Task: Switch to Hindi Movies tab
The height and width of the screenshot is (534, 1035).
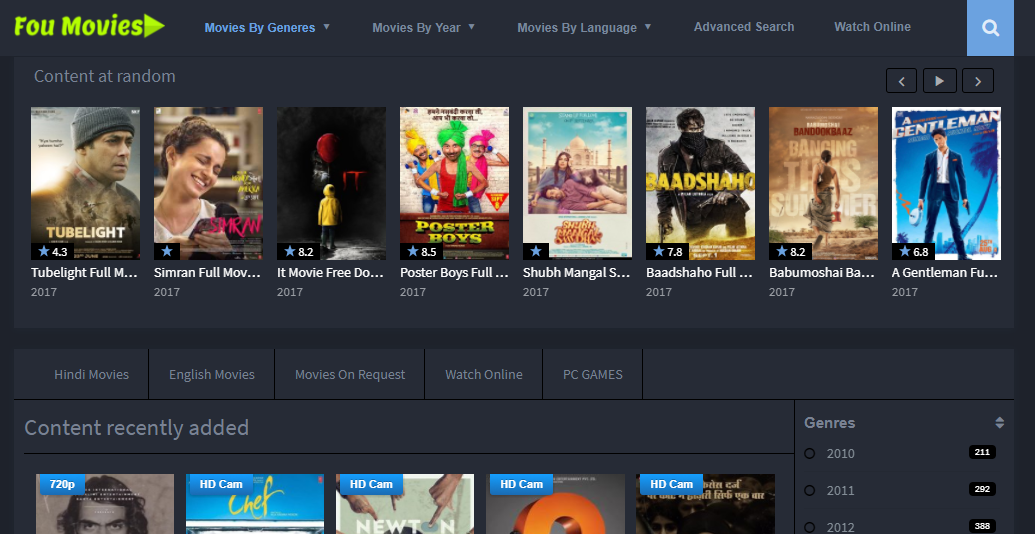Action: pyautogui.click(x=91, y=374)
